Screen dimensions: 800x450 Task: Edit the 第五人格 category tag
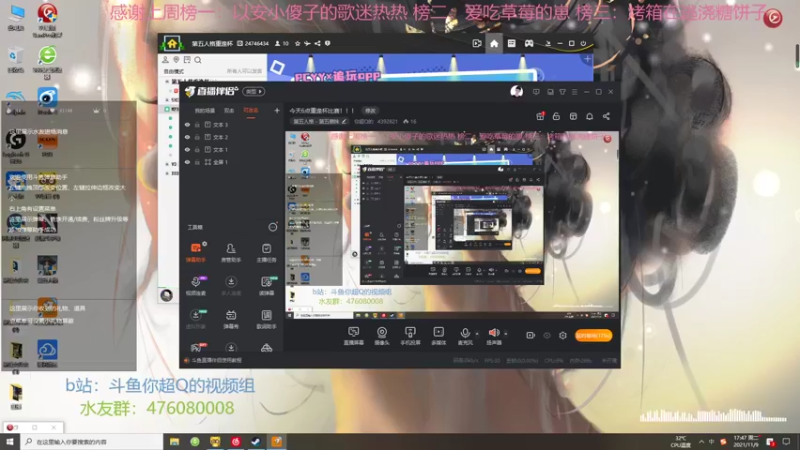click(x=319, y=121)
